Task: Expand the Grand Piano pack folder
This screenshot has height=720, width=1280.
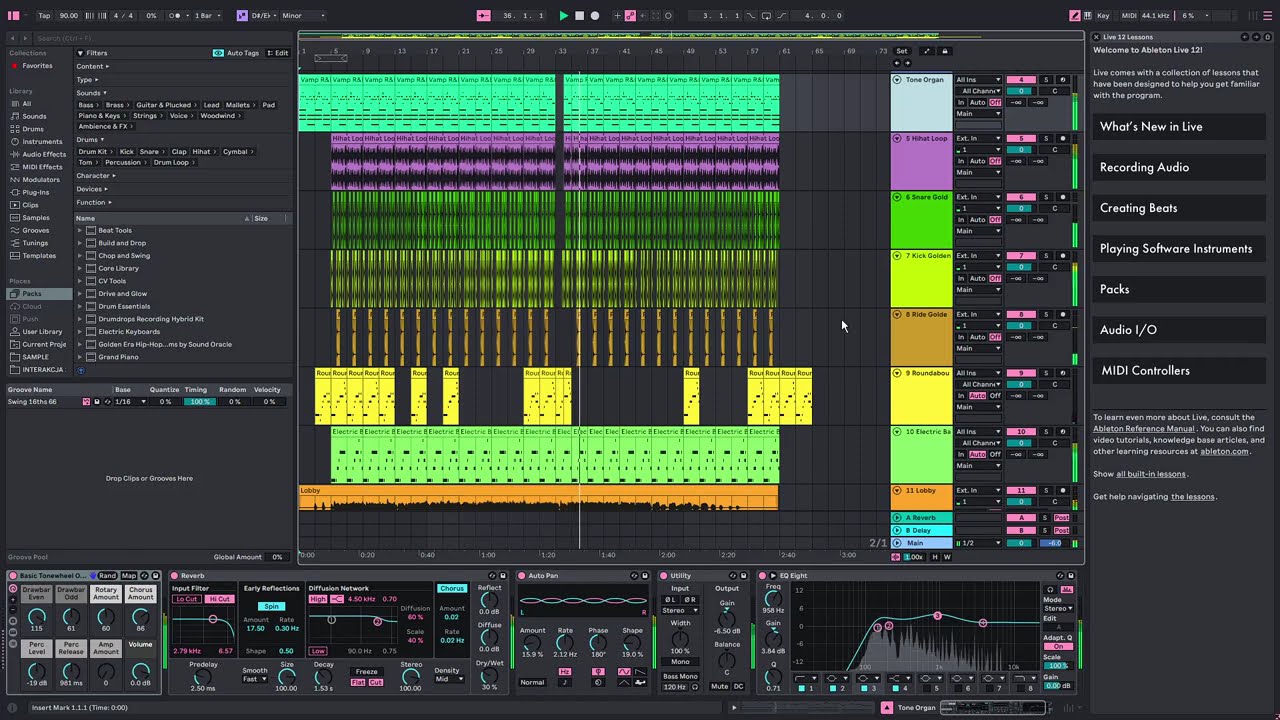Action: (80, 357)
